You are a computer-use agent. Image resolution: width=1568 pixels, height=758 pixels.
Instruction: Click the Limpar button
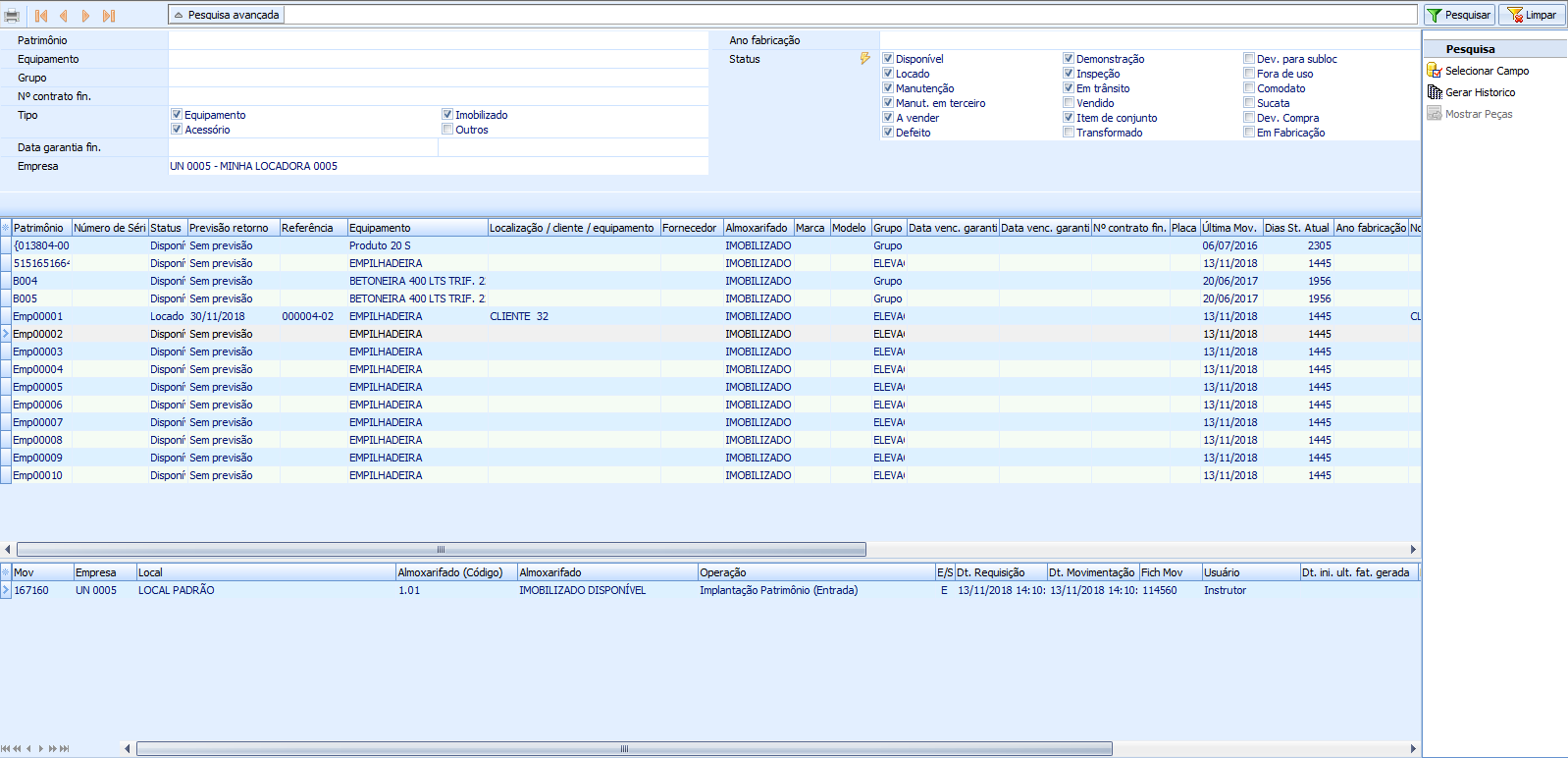coord(1532,15)
